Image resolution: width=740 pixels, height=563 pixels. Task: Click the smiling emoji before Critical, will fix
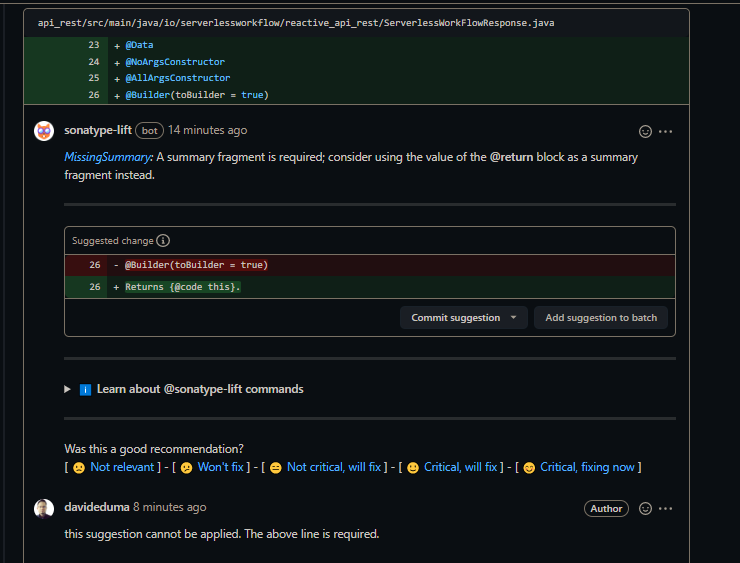click(x=413, y=468)
